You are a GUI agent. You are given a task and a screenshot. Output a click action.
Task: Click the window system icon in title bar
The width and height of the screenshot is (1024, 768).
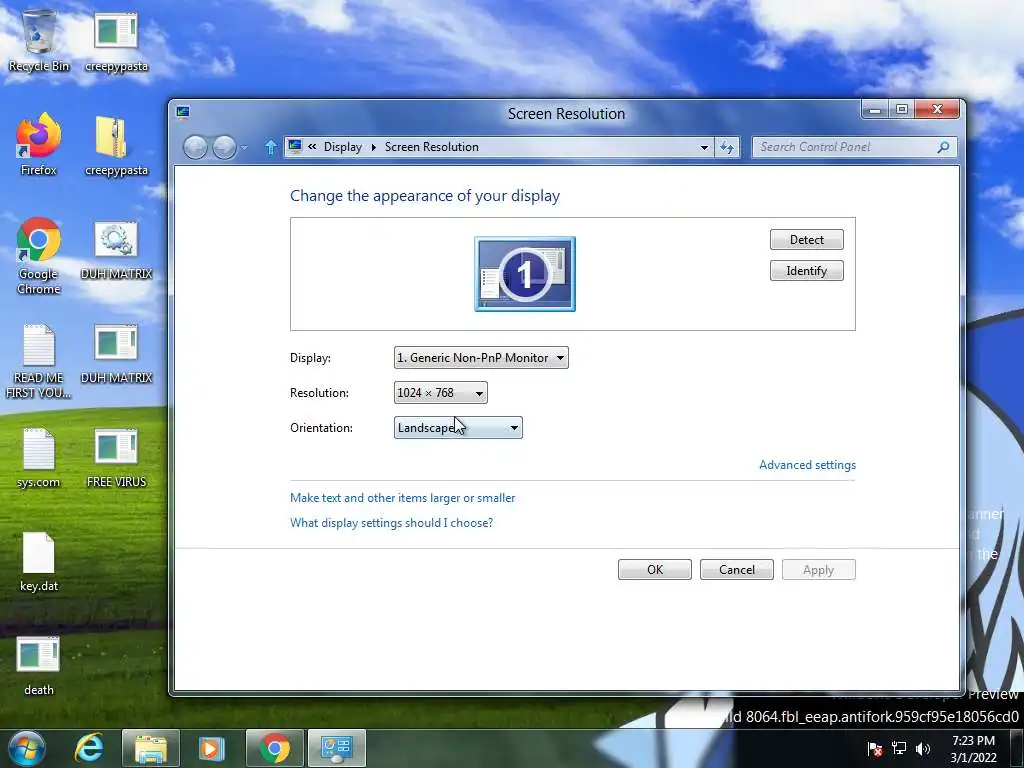[183, 113]
